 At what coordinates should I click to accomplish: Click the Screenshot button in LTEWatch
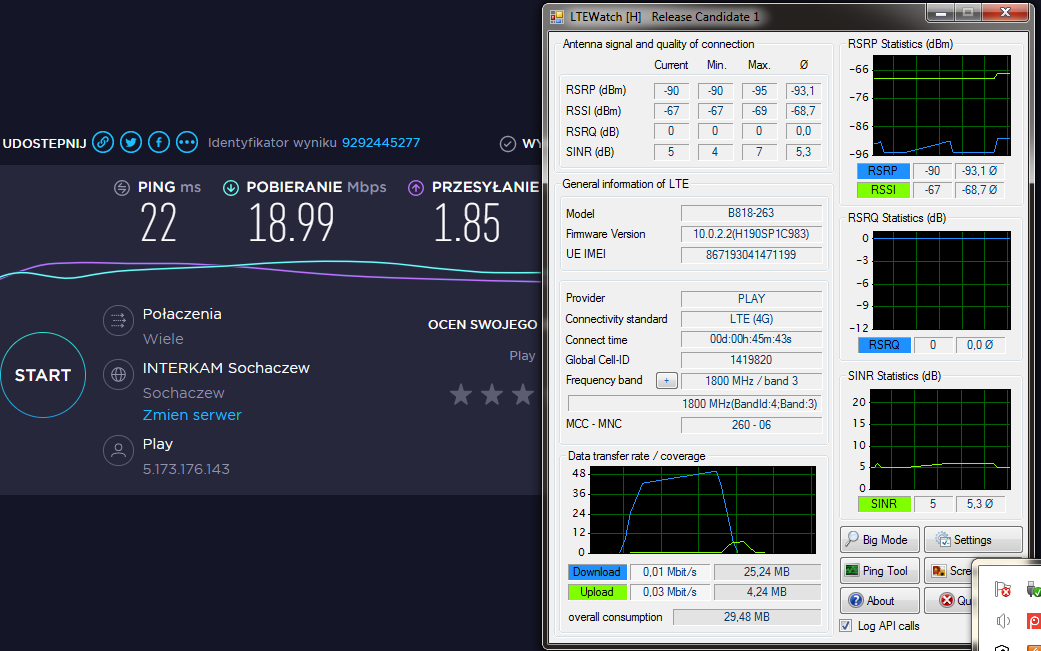(949, 571)
